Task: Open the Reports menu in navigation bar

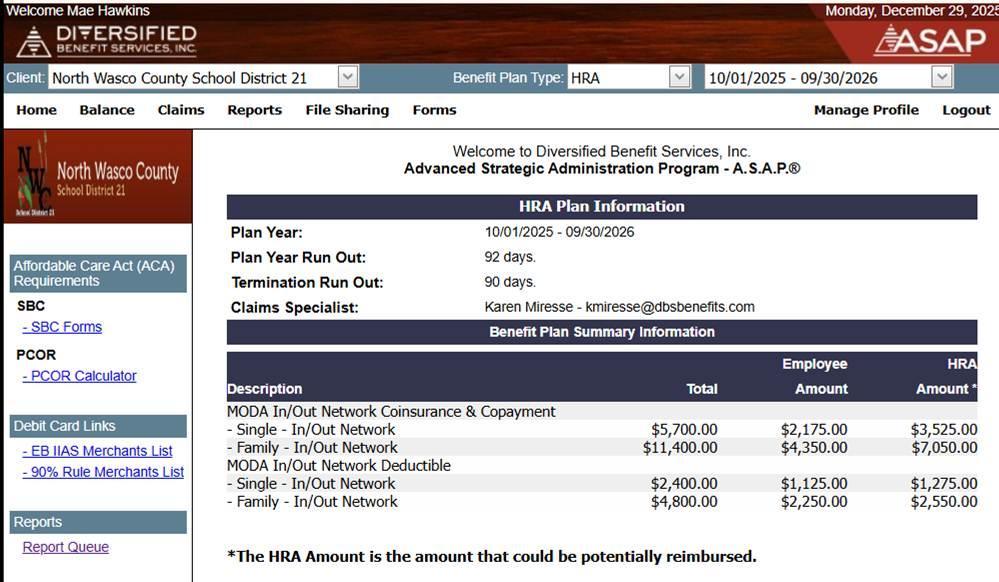Action: point(254,110)
